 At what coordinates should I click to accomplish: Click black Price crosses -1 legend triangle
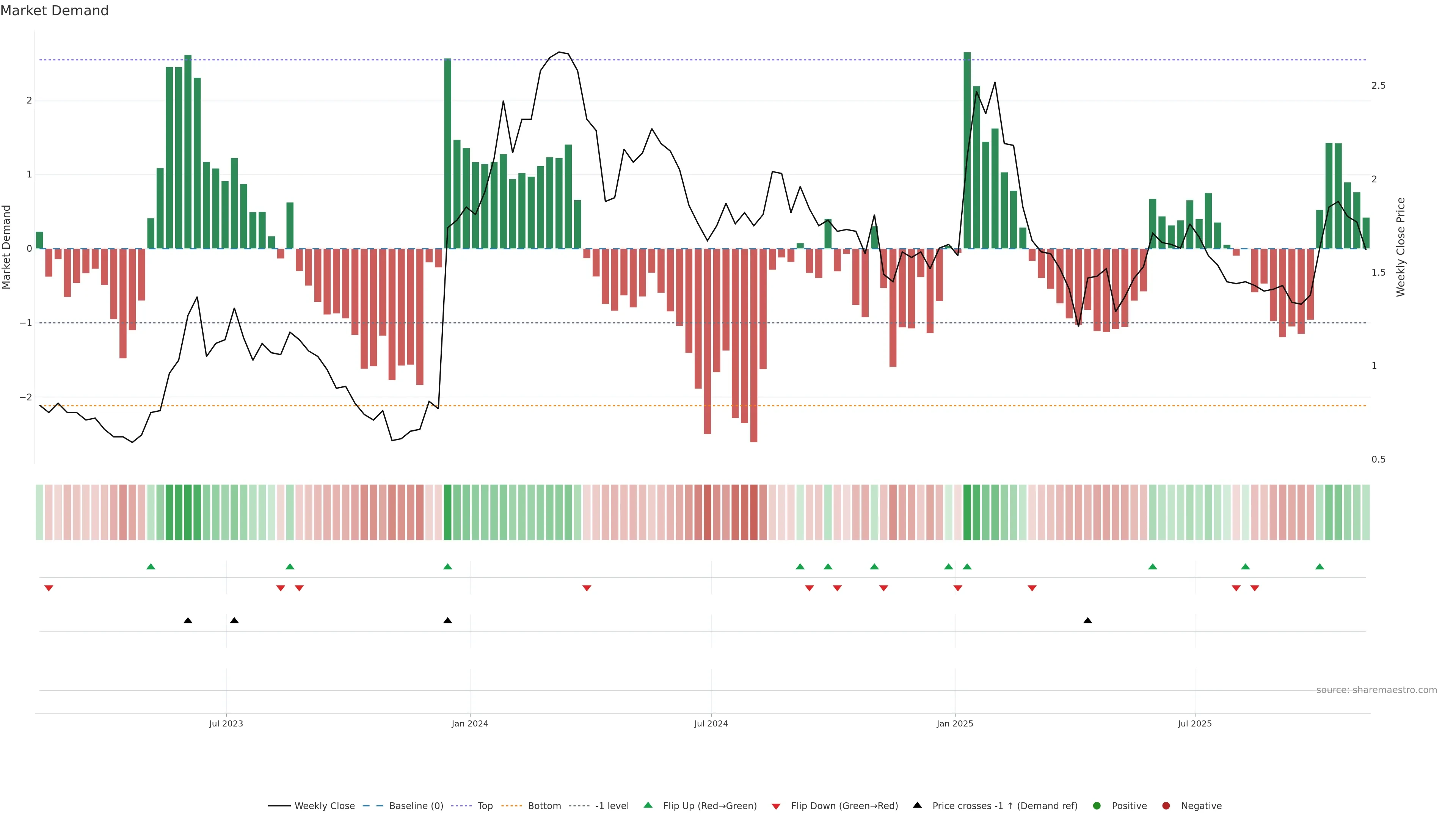tap(917, 805)
